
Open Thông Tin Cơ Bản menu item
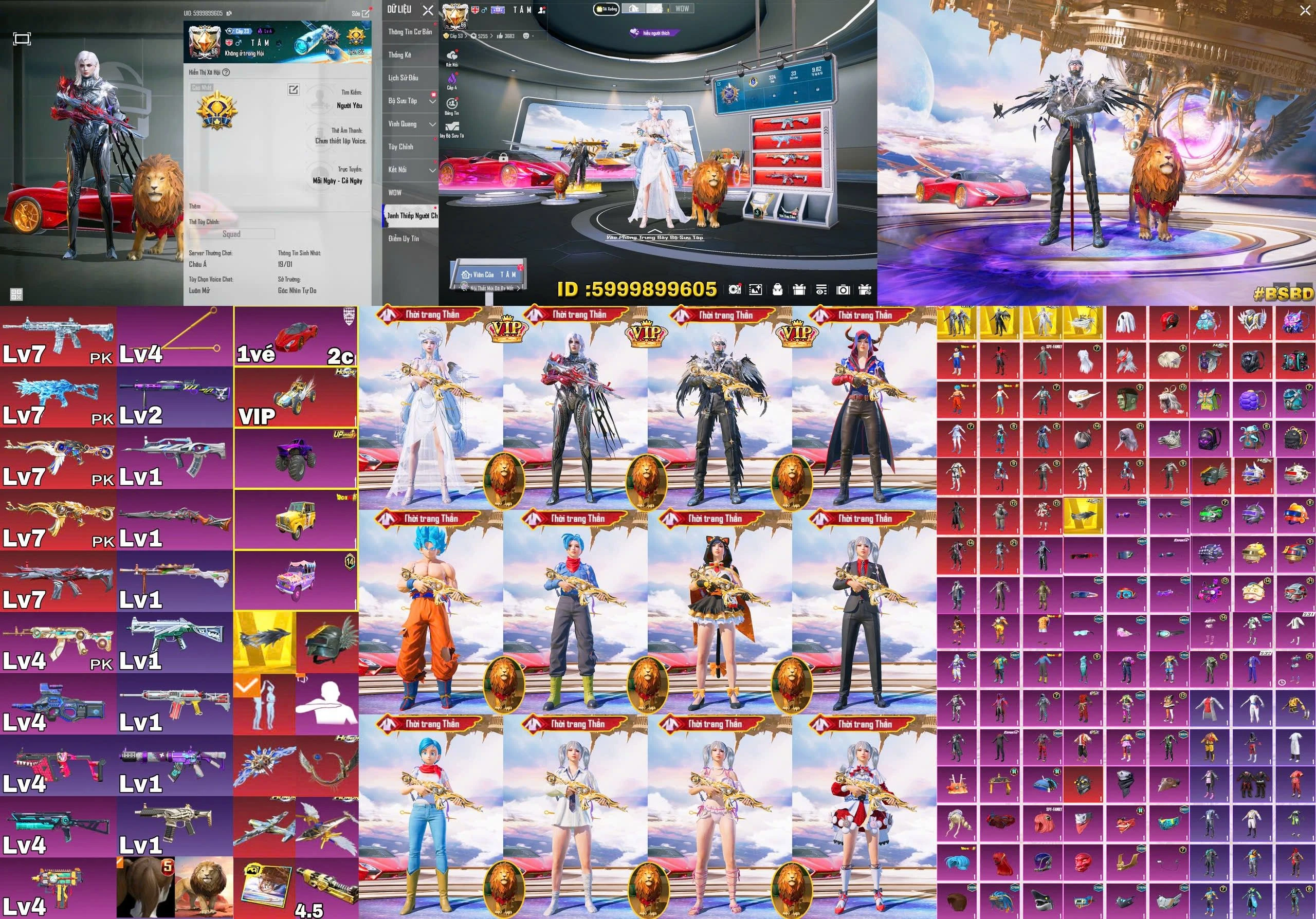pos(410,32)
